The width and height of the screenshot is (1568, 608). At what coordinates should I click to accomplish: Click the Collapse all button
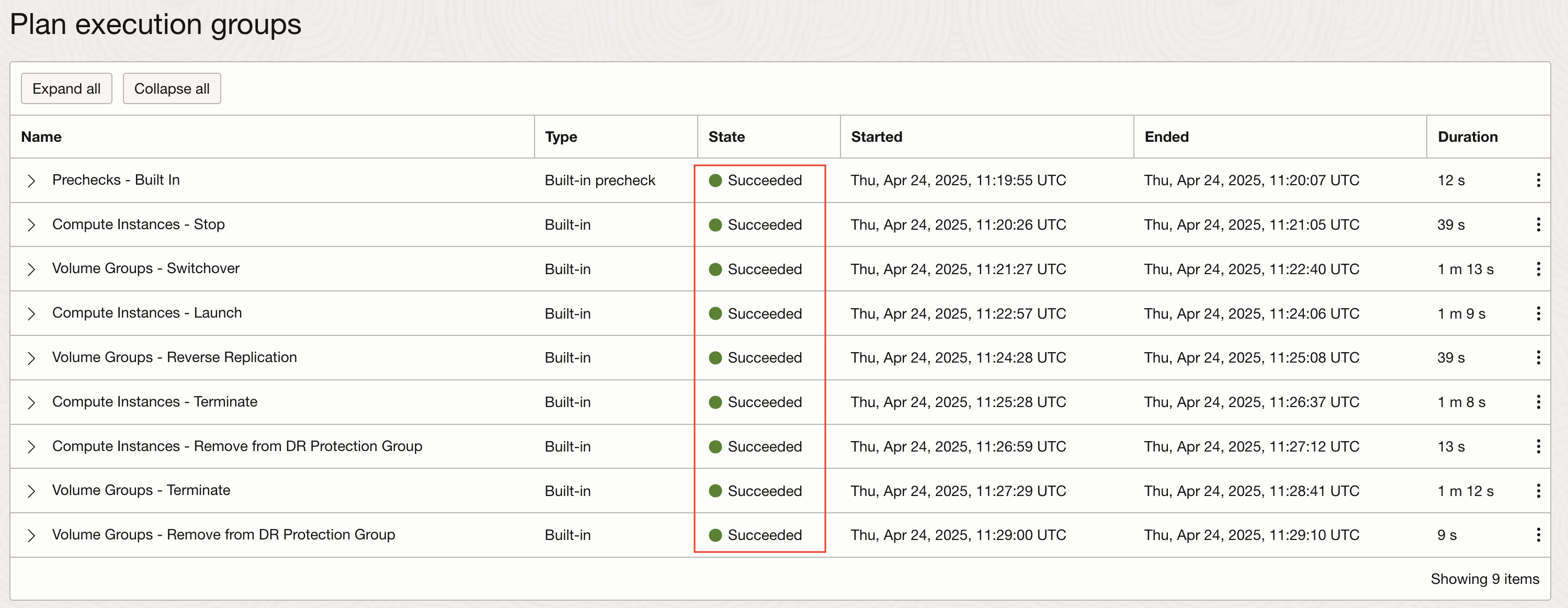(x=171, y=88)
